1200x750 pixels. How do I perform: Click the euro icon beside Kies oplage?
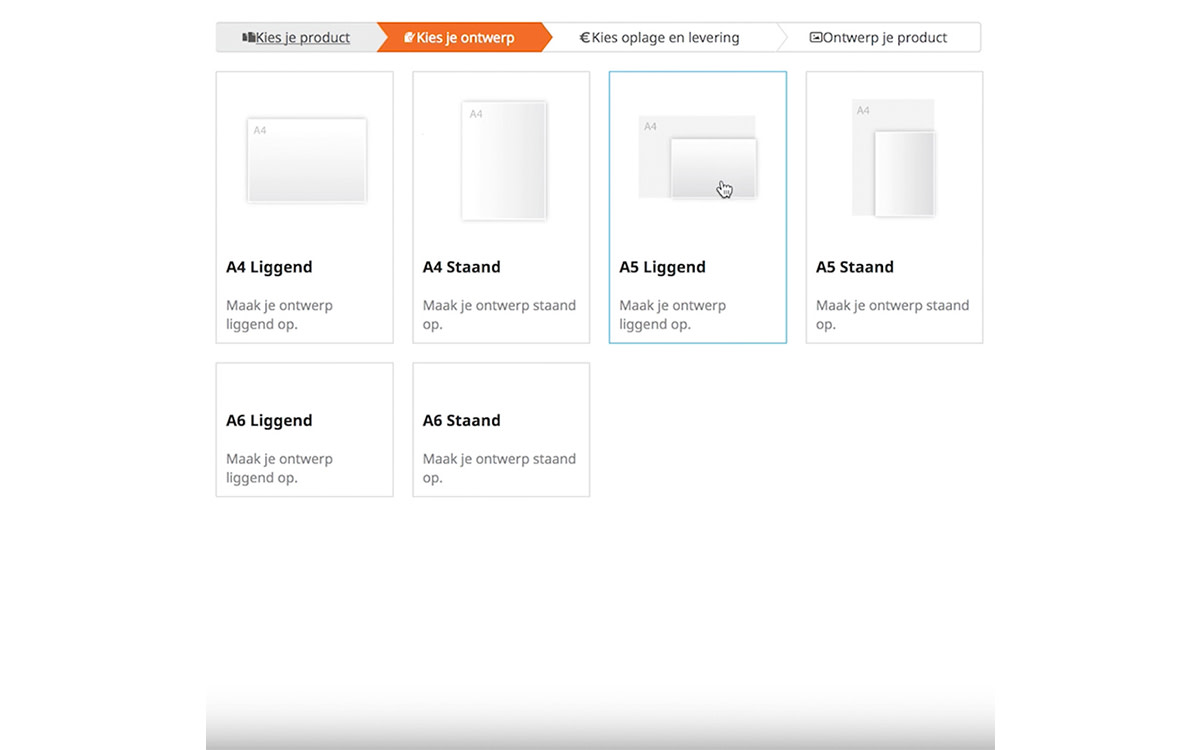tap(585, 38)
